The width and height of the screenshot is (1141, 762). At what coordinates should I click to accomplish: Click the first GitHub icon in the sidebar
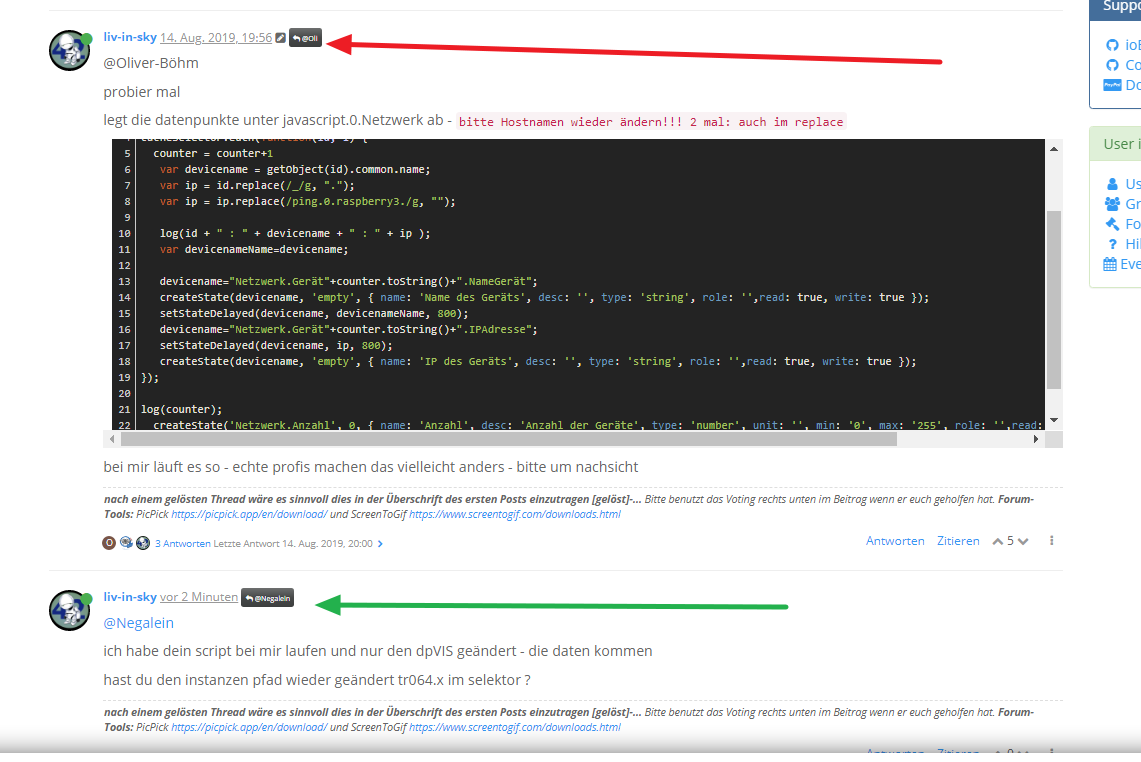pyautogui.click(x=1112, y=45)
